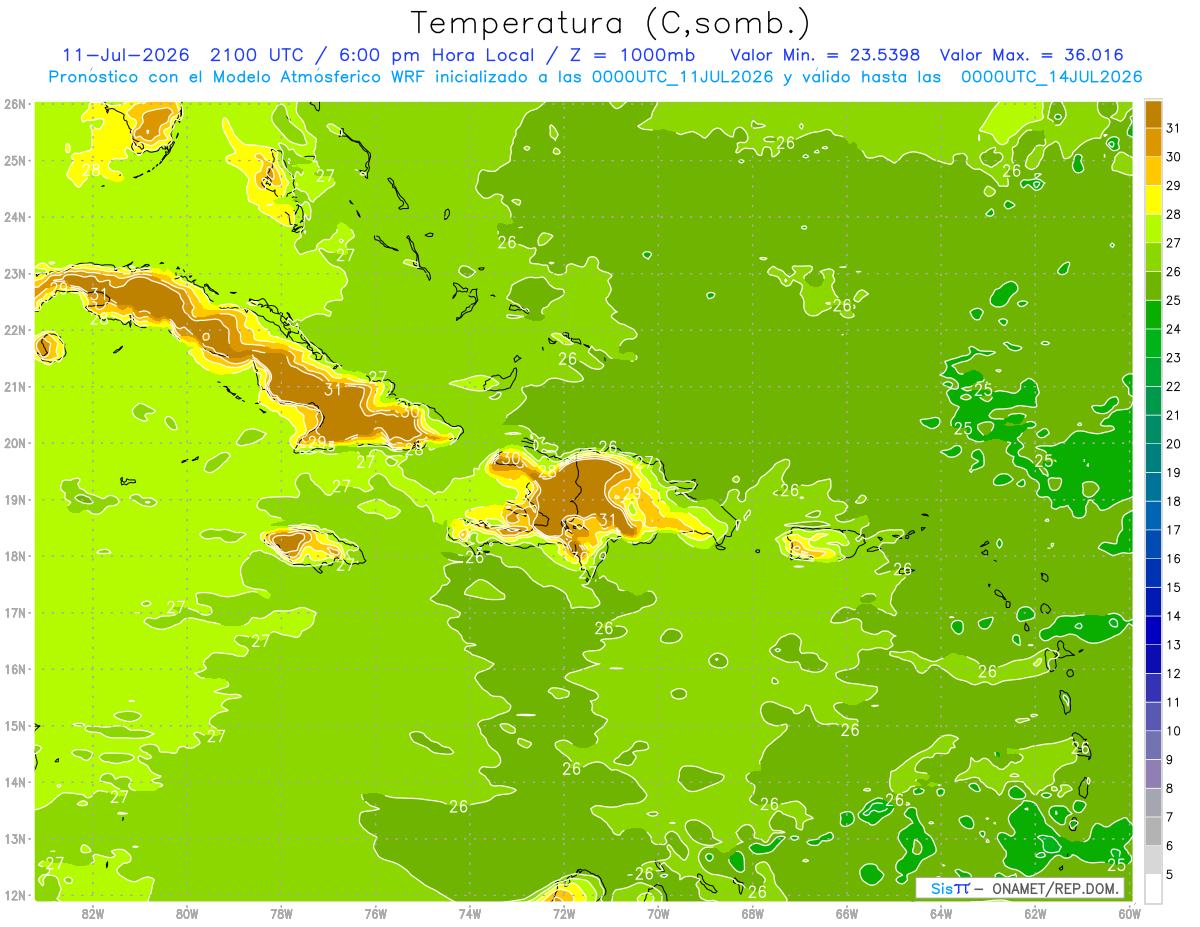Click the '22N' latitude axis label
Viewport: 1200px width, 927px height.
[15, 330]
